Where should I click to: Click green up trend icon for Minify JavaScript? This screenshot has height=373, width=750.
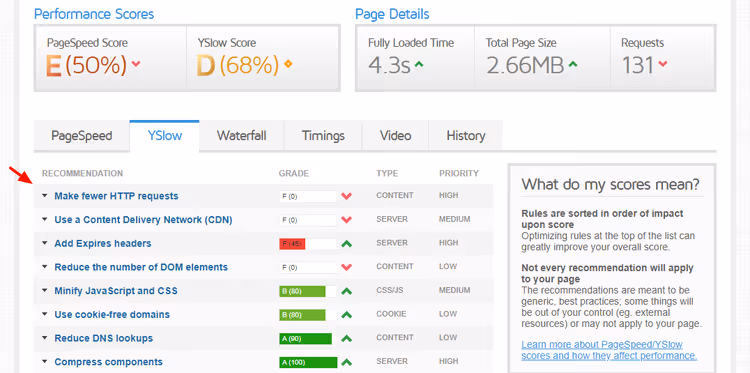347,291
